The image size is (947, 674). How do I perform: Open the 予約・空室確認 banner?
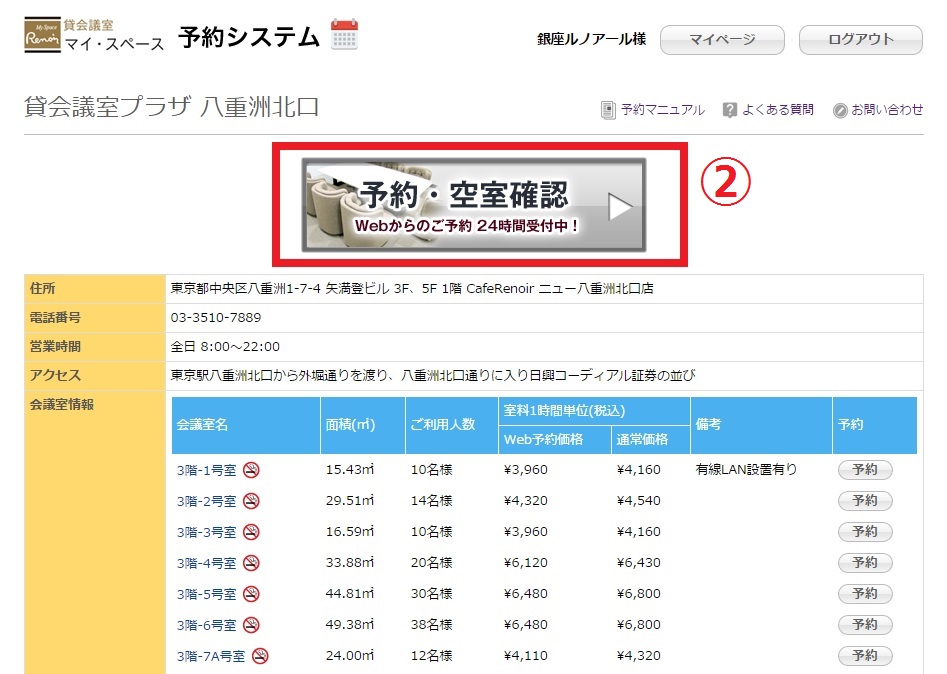pyautogui.click(x=474, y=205)
